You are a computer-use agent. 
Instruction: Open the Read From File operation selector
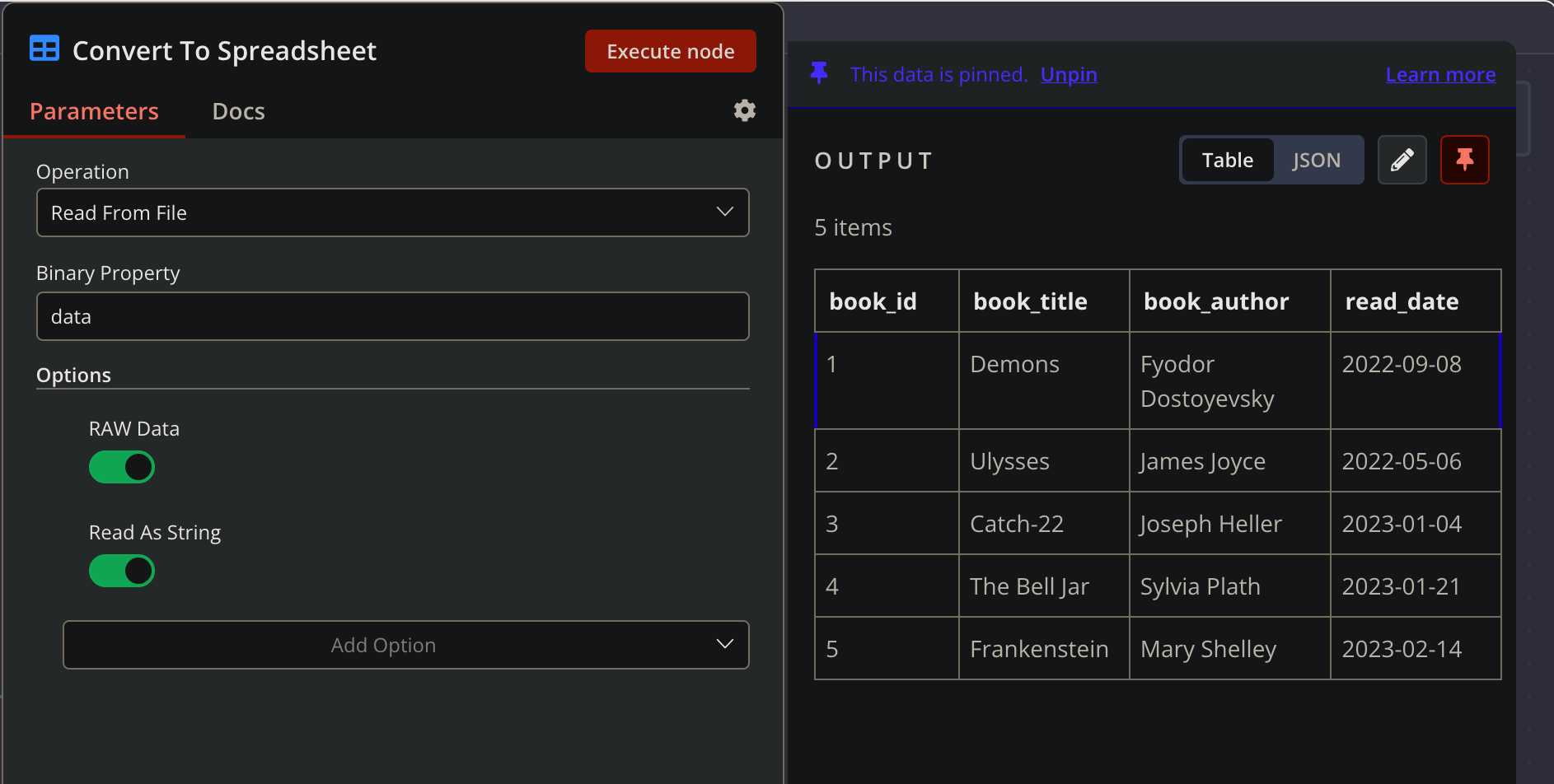coord(393,212)
